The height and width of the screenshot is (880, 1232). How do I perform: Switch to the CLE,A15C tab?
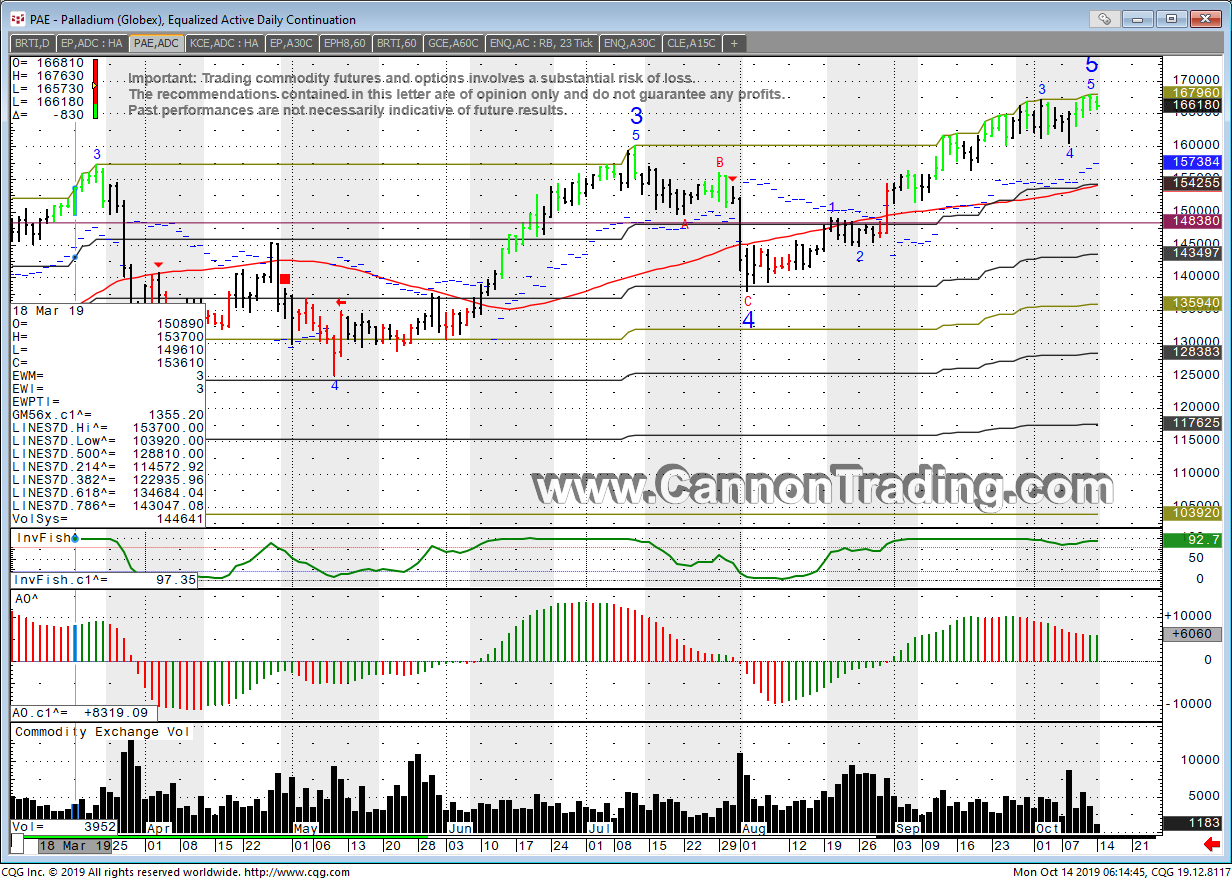[691, 43]
